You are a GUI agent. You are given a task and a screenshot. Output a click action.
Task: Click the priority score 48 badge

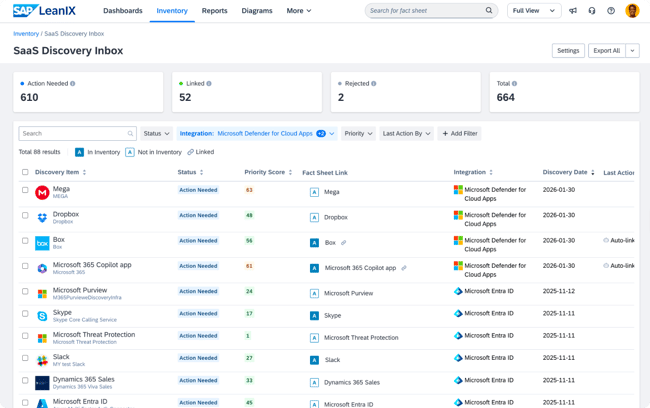click(249, 215)
